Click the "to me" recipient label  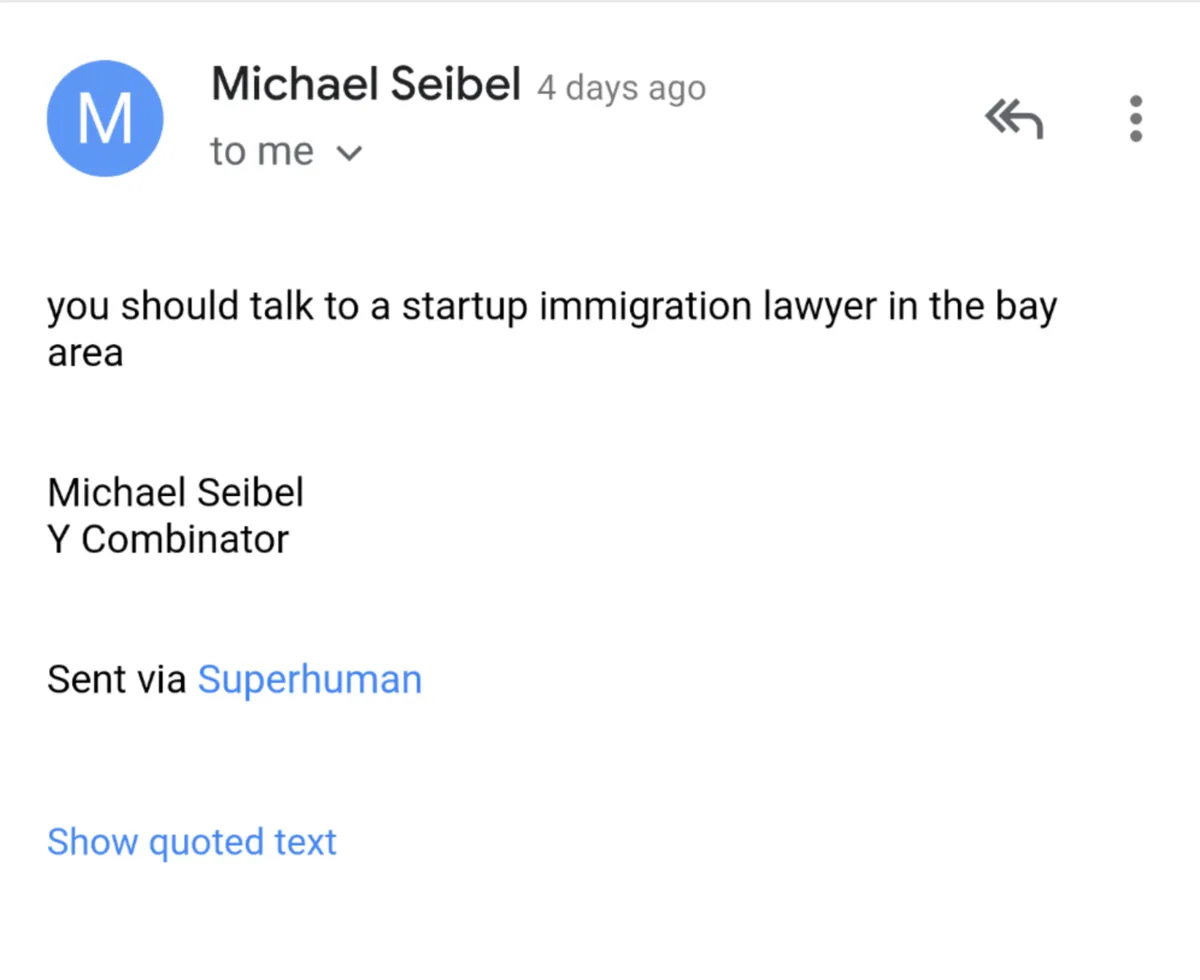[x=261, y=152]
